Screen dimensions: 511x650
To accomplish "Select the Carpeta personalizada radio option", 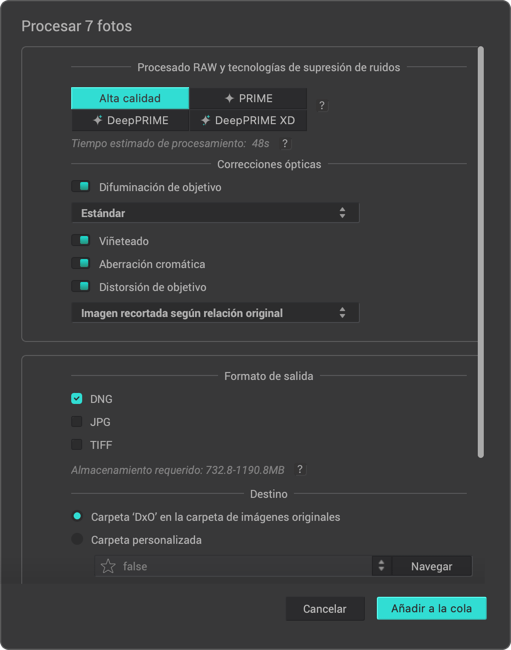I will click(77, 539).
